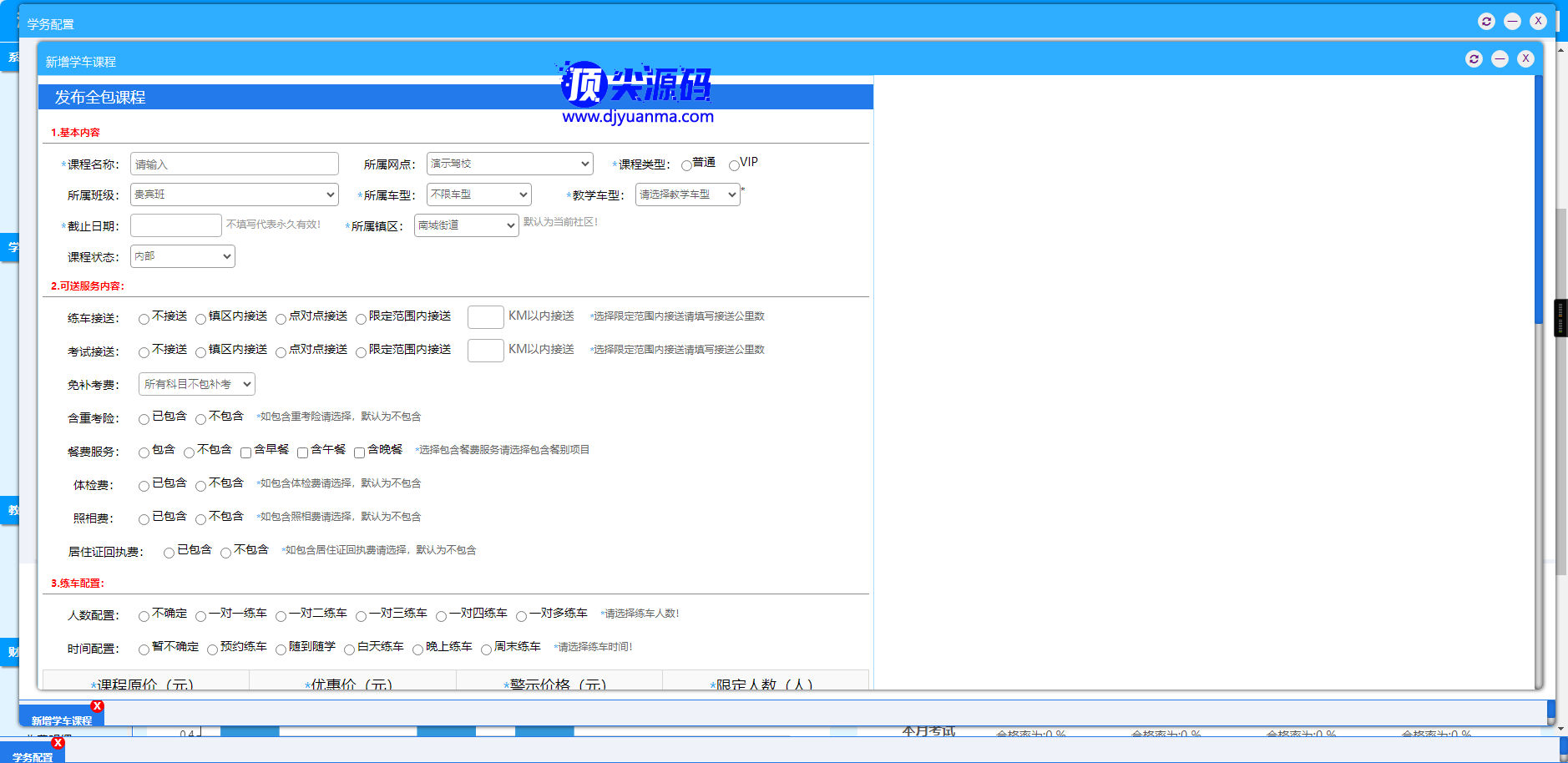The width and height of the screenshot is (1568, 763).
Task: Select VIP course type radio button
Action: pyautogui.click(x=734, y=165)
